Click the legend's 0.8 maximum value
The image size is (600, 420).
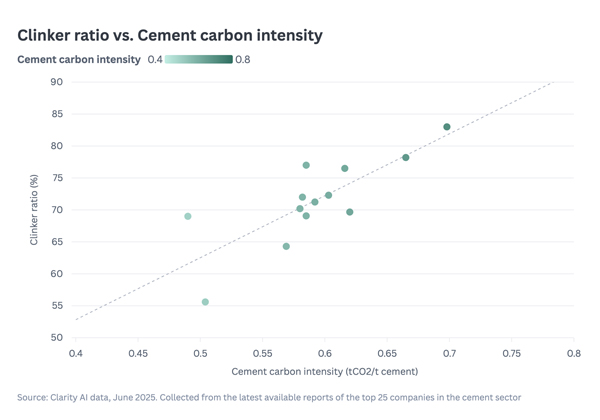coord(243,59)
